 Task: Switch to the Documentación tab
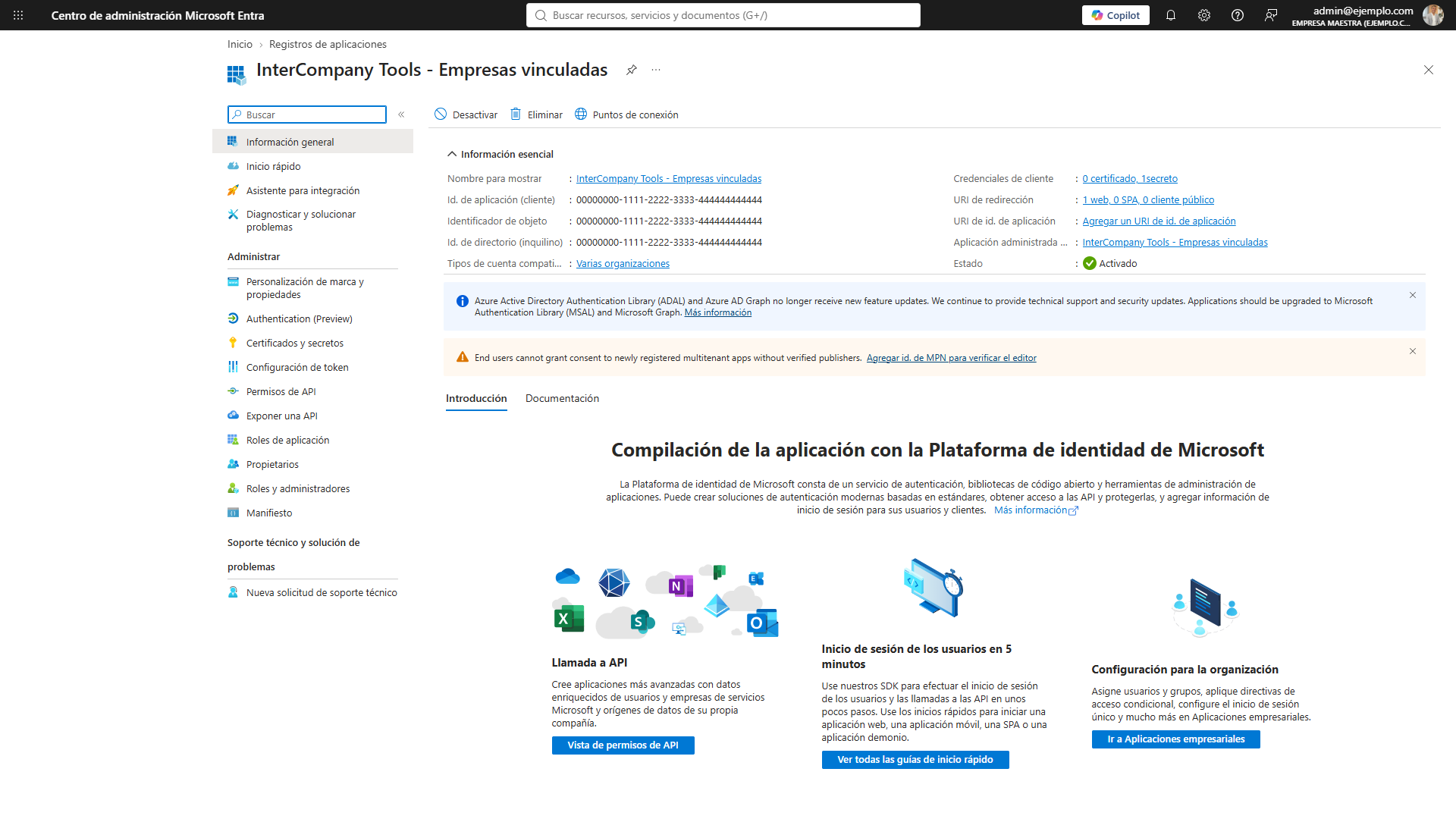pyautogui.click(x=562, y=398)
